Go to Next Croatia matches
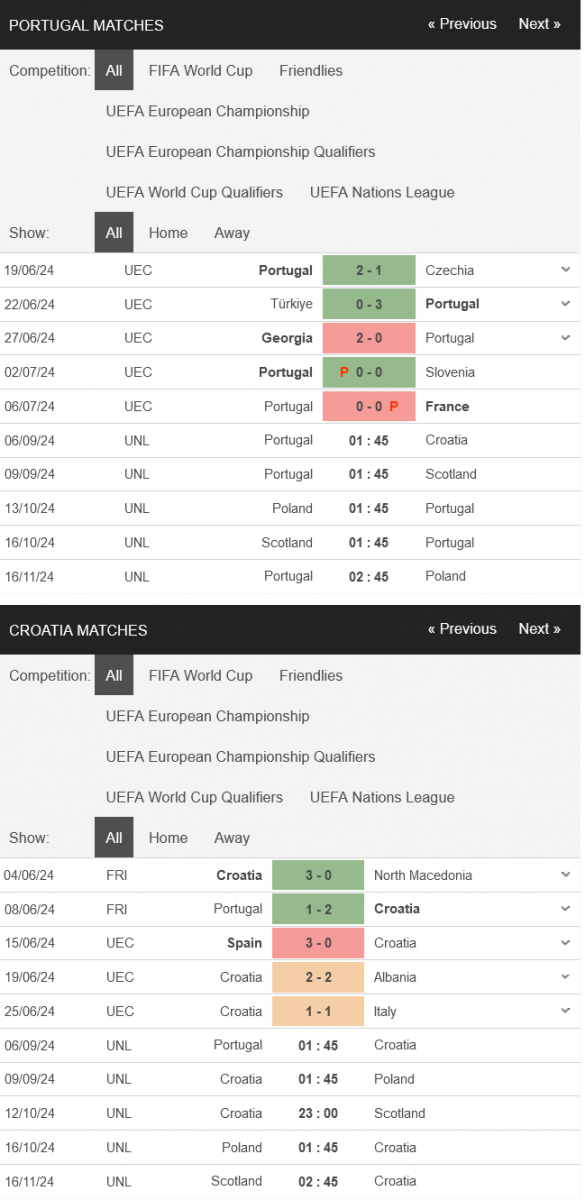585x1200 pixels. 539,629
